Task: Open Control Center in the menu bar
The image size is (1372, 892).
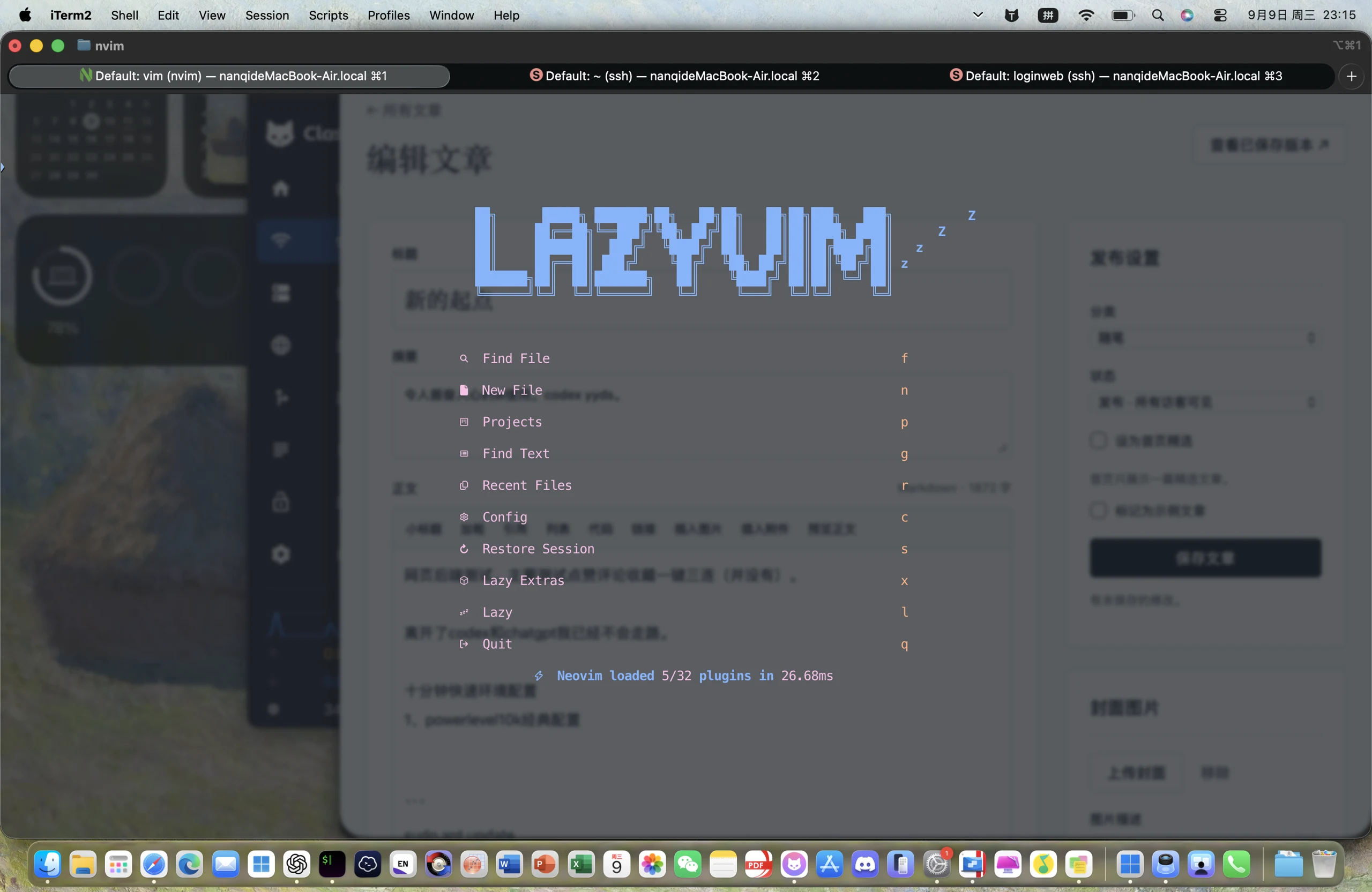Action: pyautogui.click(x=1220, y=15)
